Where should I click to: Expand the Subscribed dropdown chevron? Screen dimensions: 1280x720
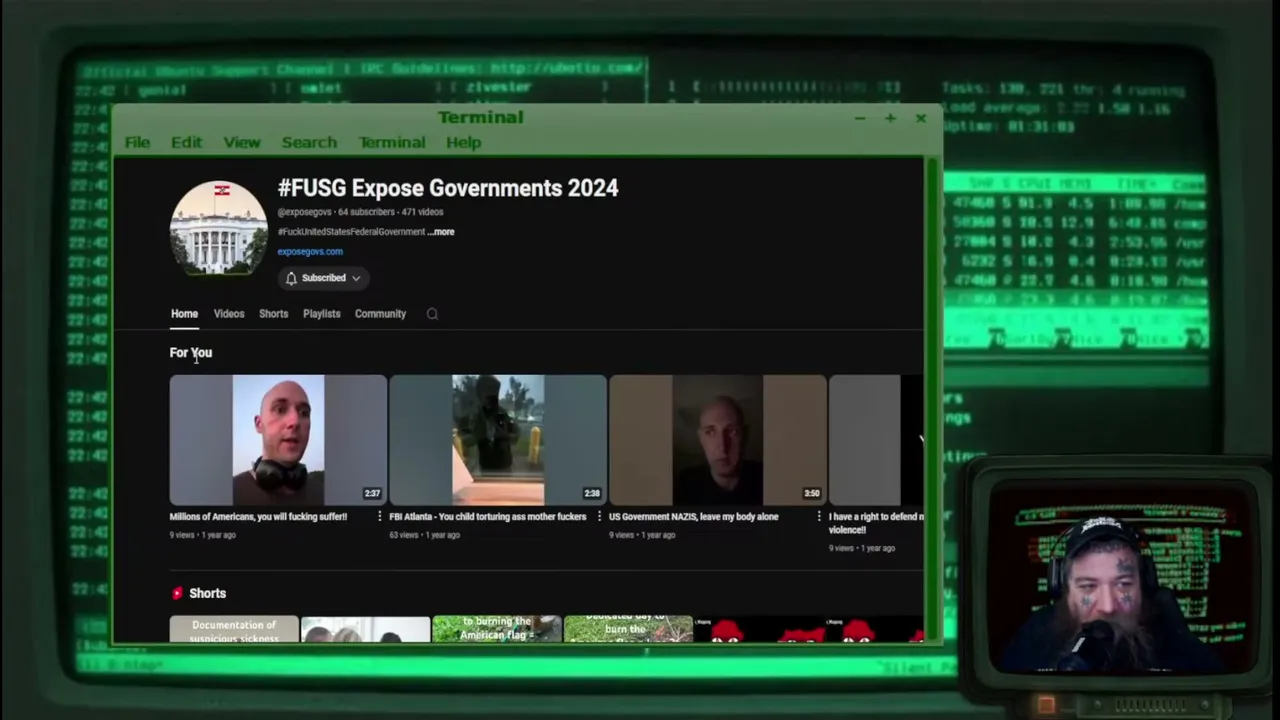tap(355, 278)
